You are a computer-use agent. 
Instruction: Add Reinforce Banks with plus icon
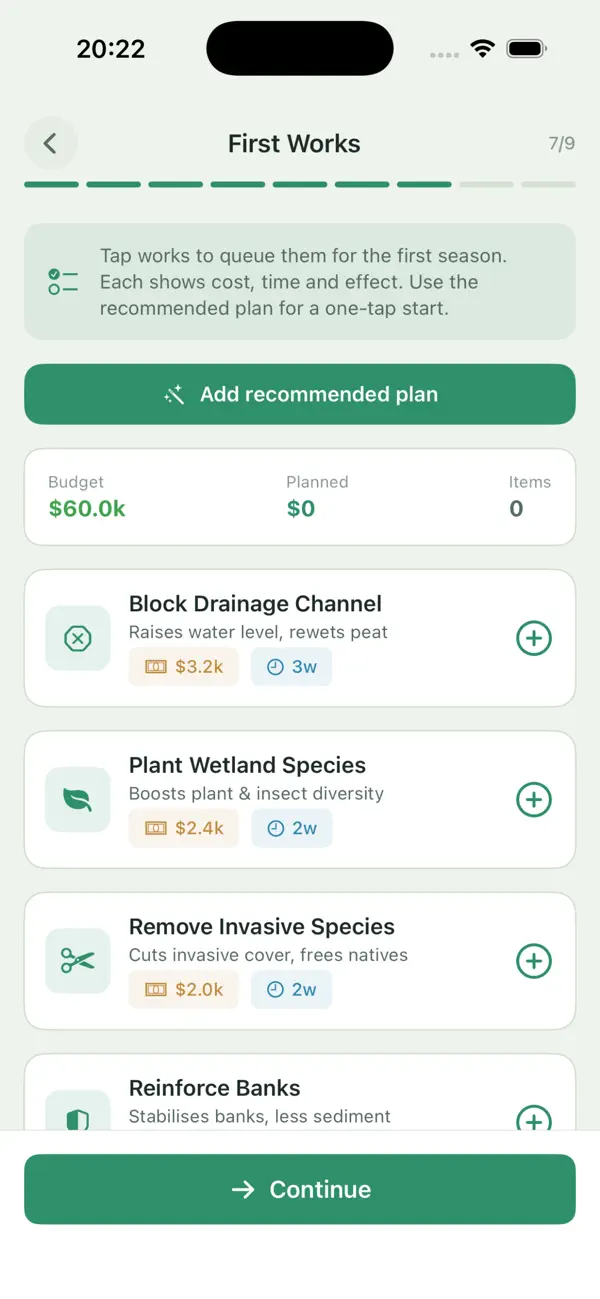(534, 1117)
